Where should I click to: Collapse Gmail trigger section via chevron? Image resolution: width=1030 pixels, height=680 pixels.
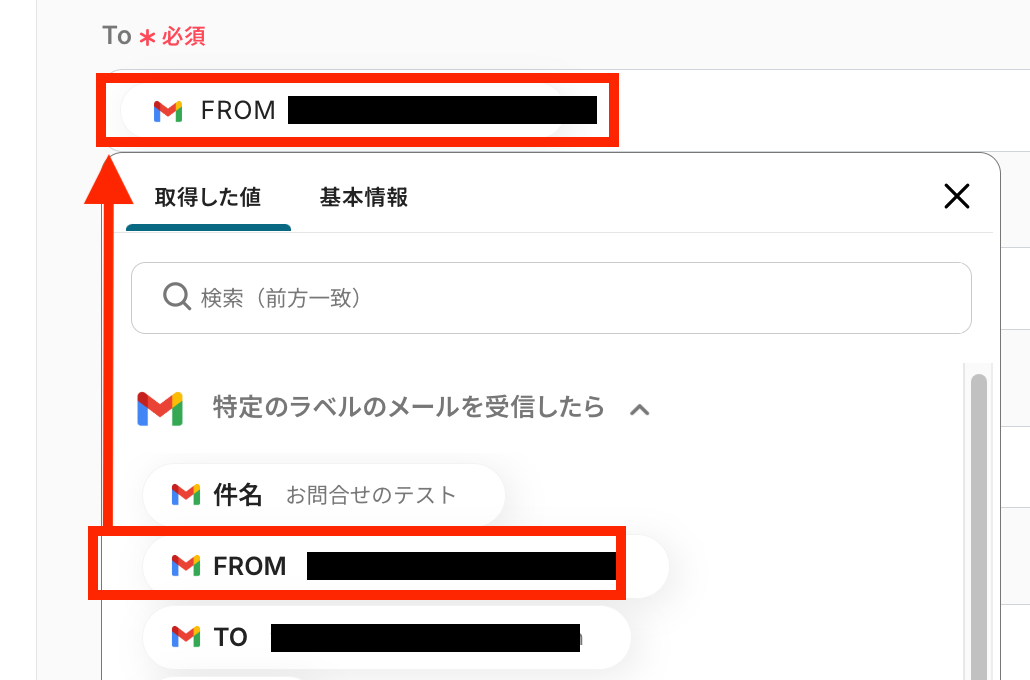click(640, 409)
